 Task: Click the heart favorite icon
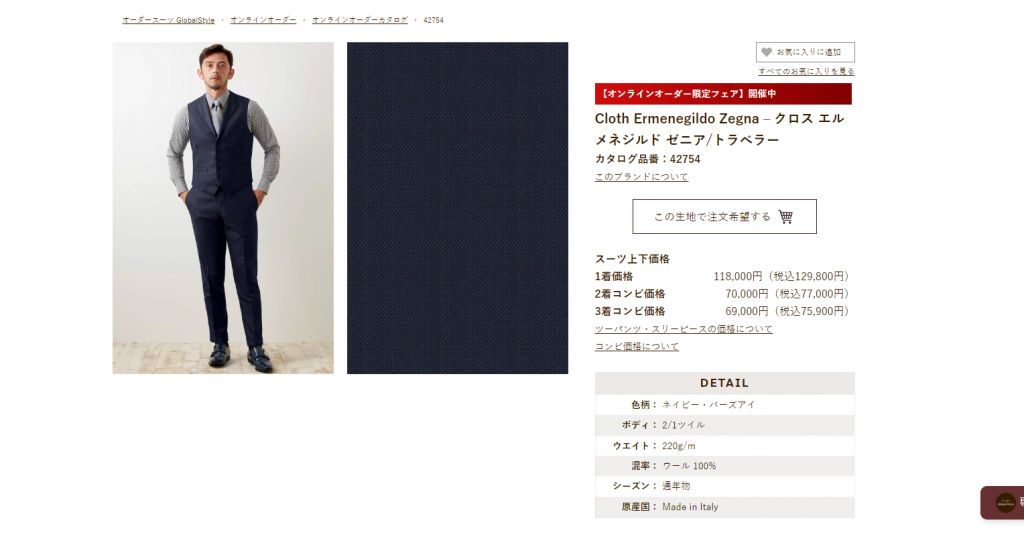[767, 52]
